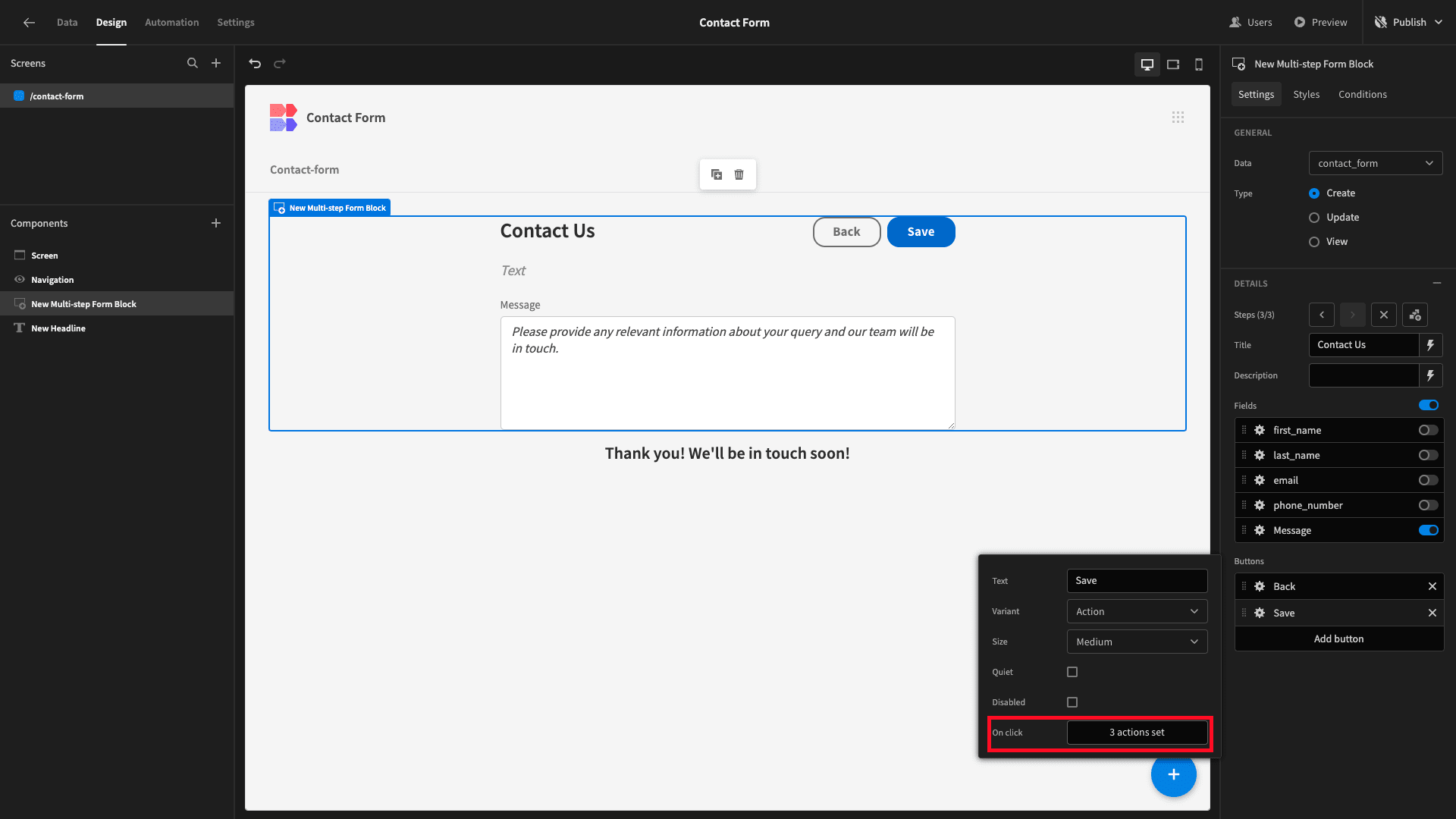This screenshot has width=1456, height=819.
Task: Open bindings for the Description field
Action: pos(1431,375)
